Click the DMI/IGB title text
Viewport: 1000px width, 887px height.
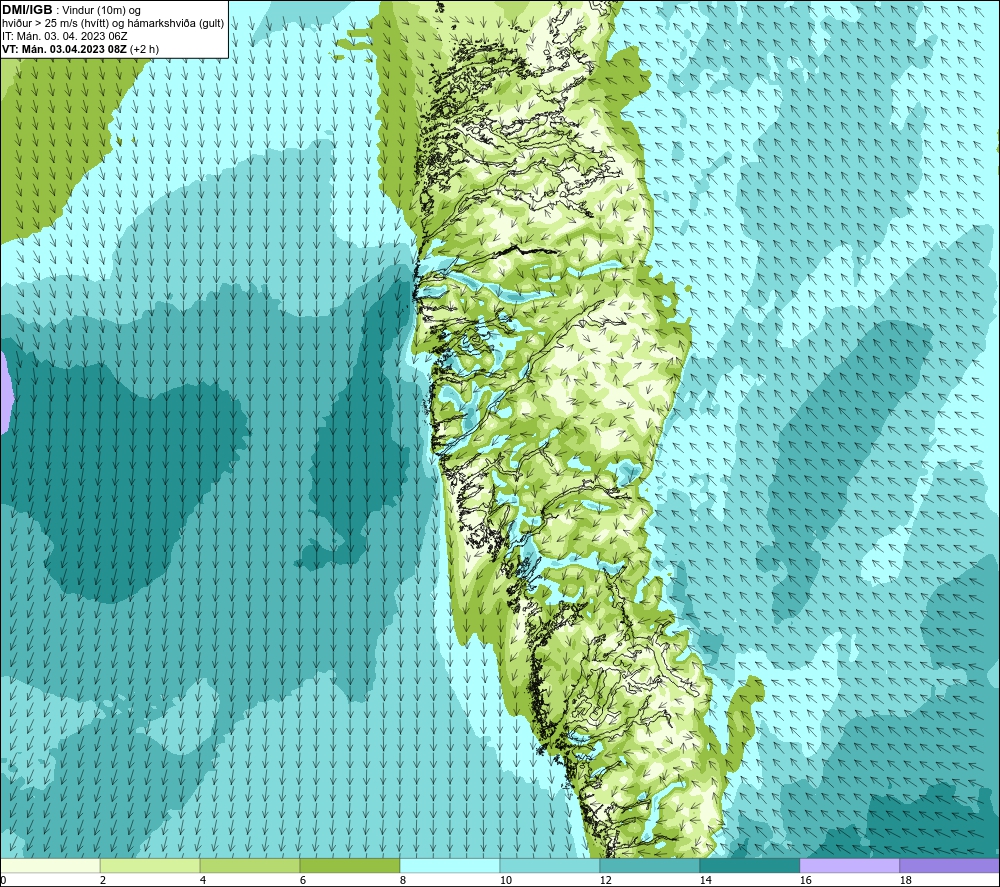27,10
